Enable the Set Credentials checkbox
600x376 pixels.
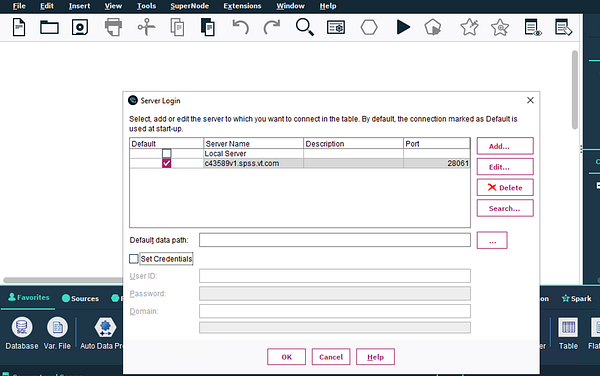click(134, 259)
